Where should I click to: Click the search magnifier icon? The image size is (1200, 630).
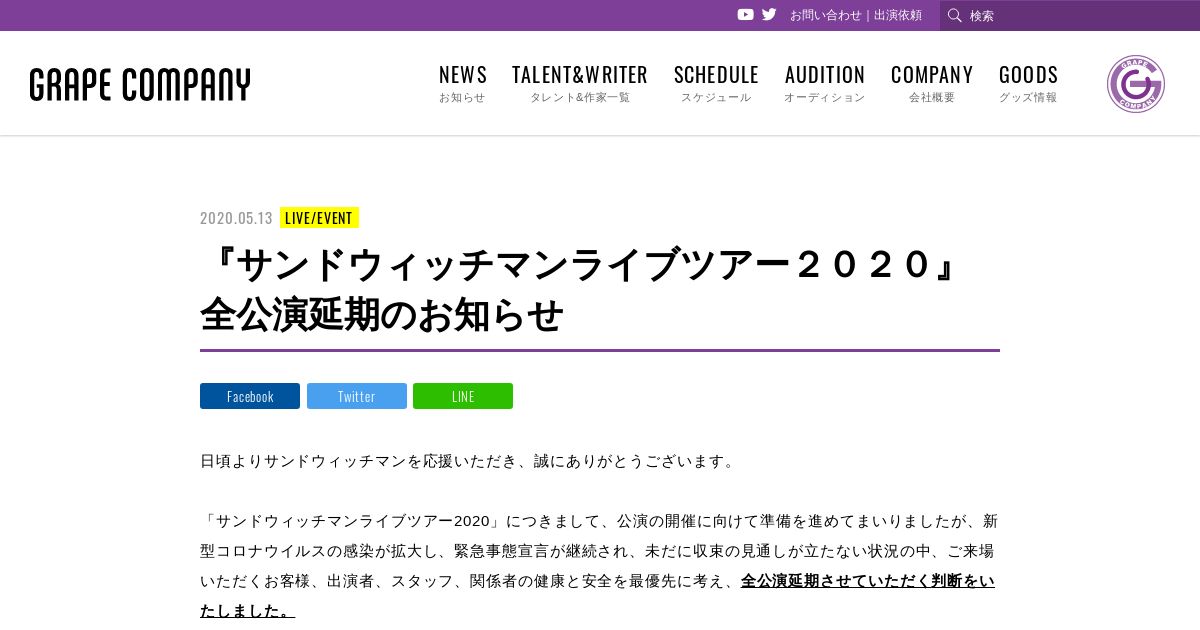[x=955, y=15]
